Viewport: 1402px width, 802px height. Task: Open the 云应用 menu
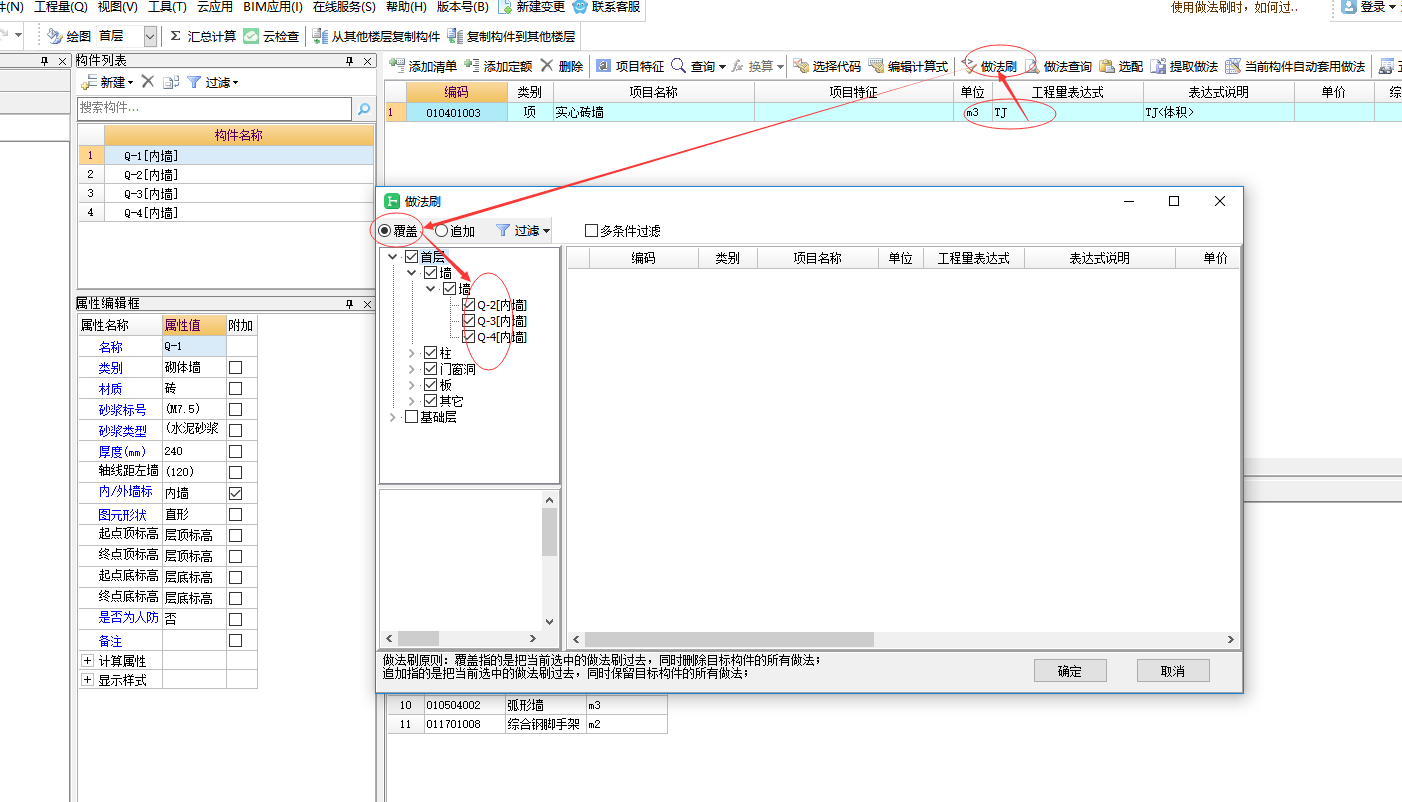(215, 7)
